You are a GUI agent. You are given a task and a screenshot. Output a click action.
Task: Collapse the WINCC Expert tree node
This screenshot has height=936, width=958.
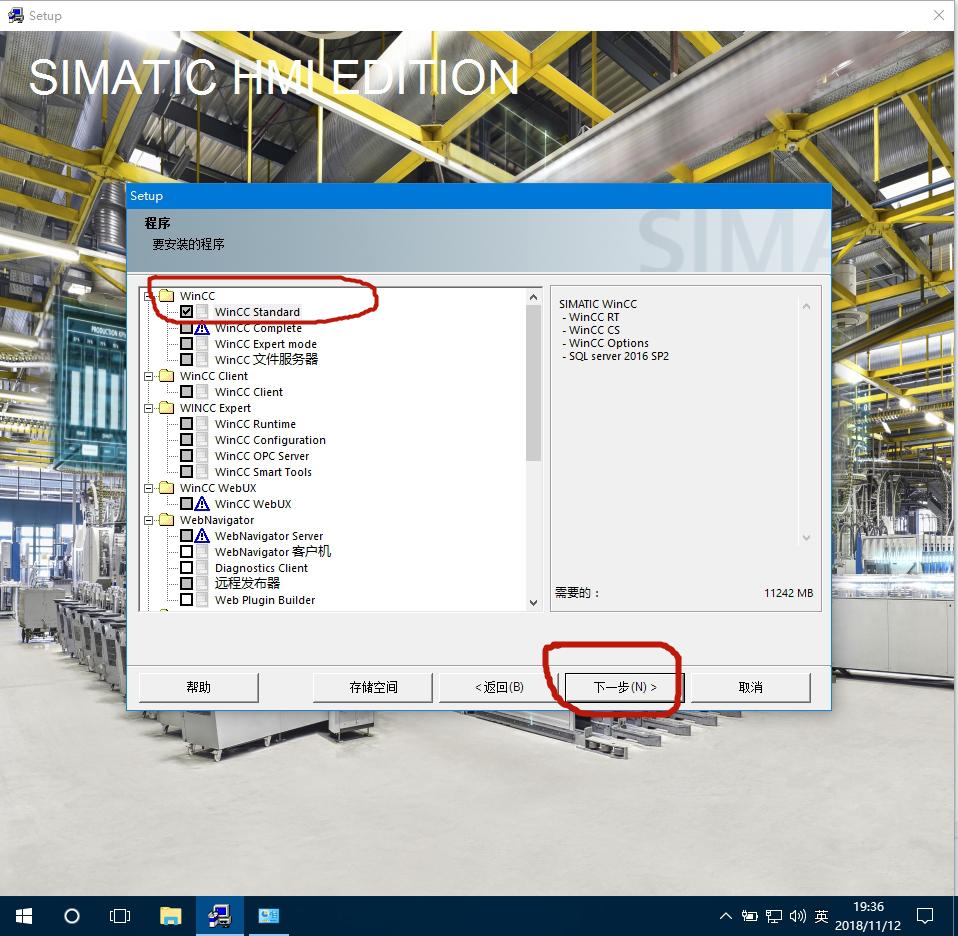(149, 408)
